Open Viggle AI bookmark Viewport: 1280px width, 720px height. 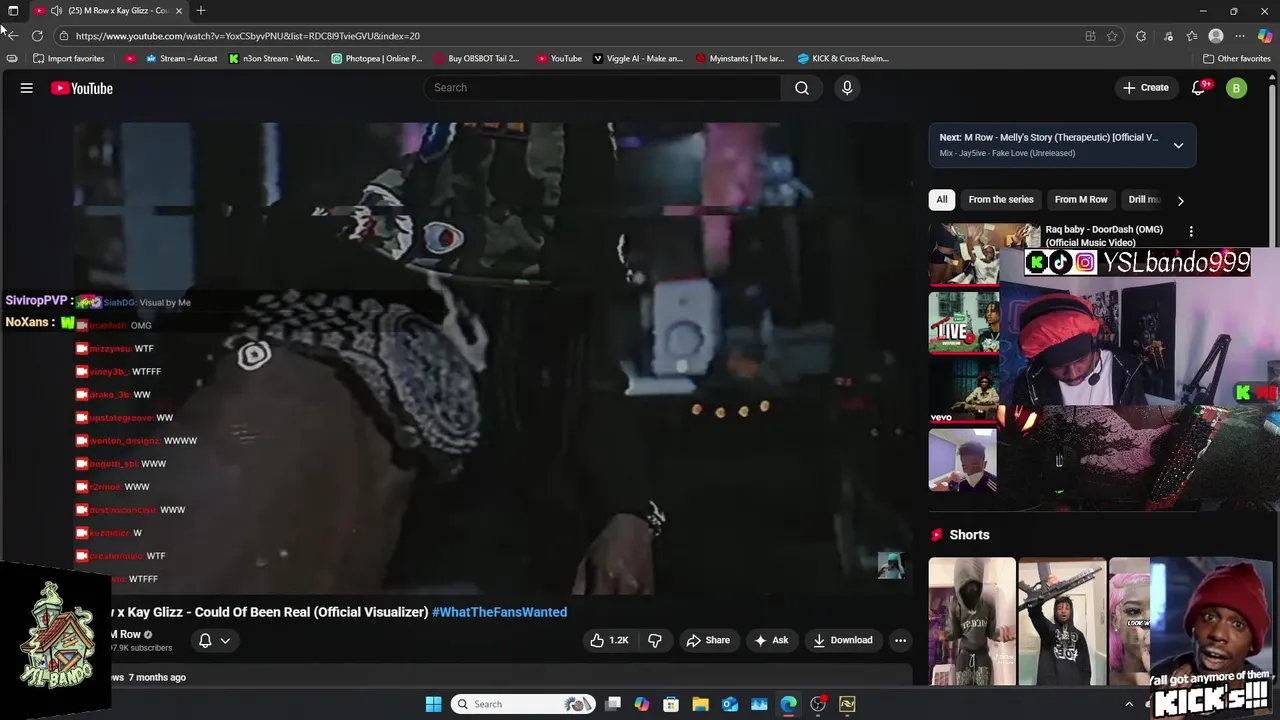(638, 58)
